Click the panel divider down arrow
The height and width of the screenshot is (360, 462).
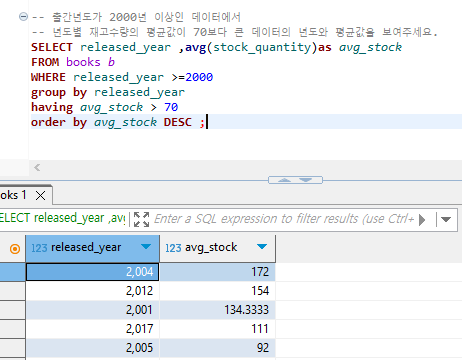pos(305,180)
